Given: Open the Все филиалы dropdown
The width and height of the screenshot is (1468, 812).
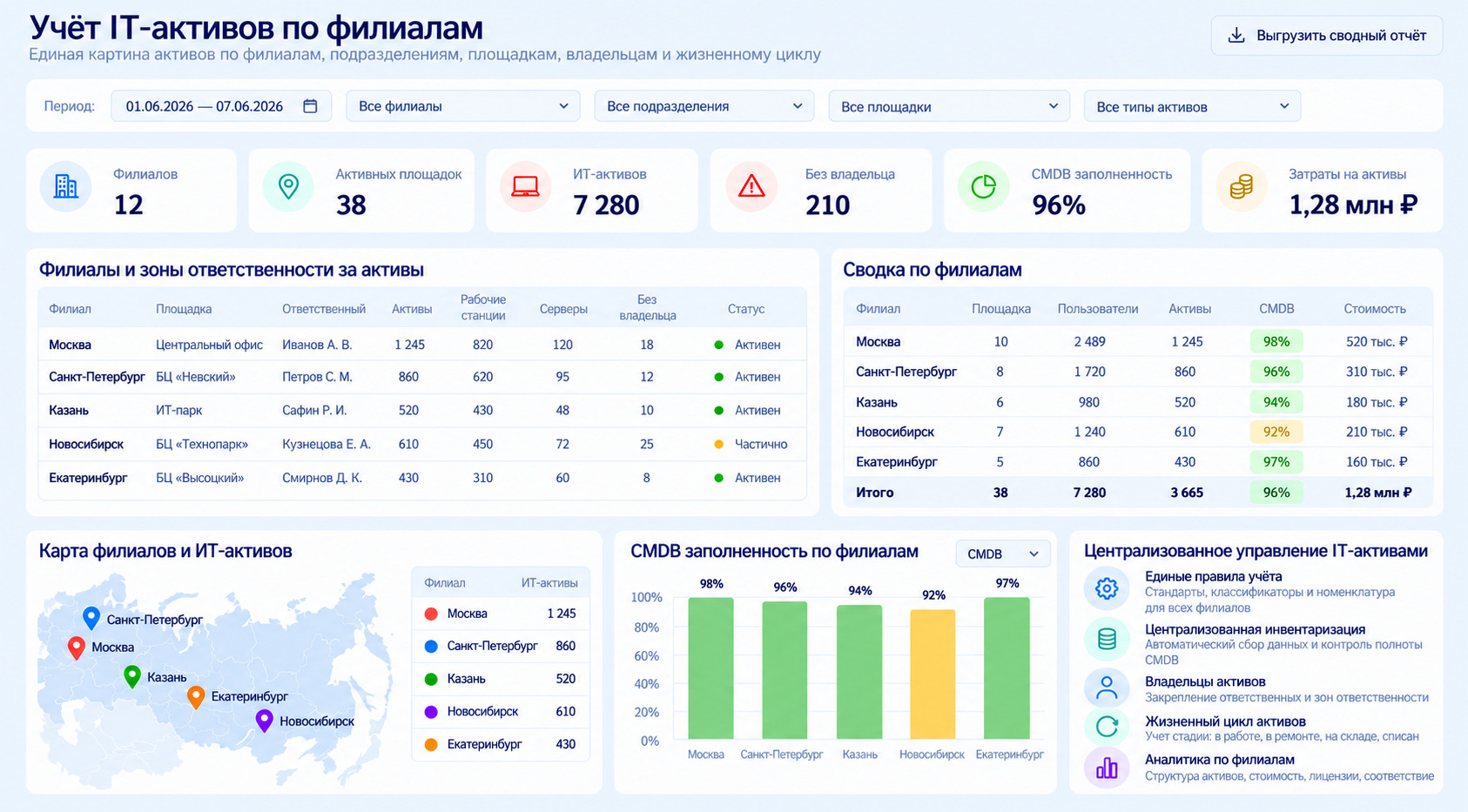Looking at the screenshot, I should click(x=463, y=106).
